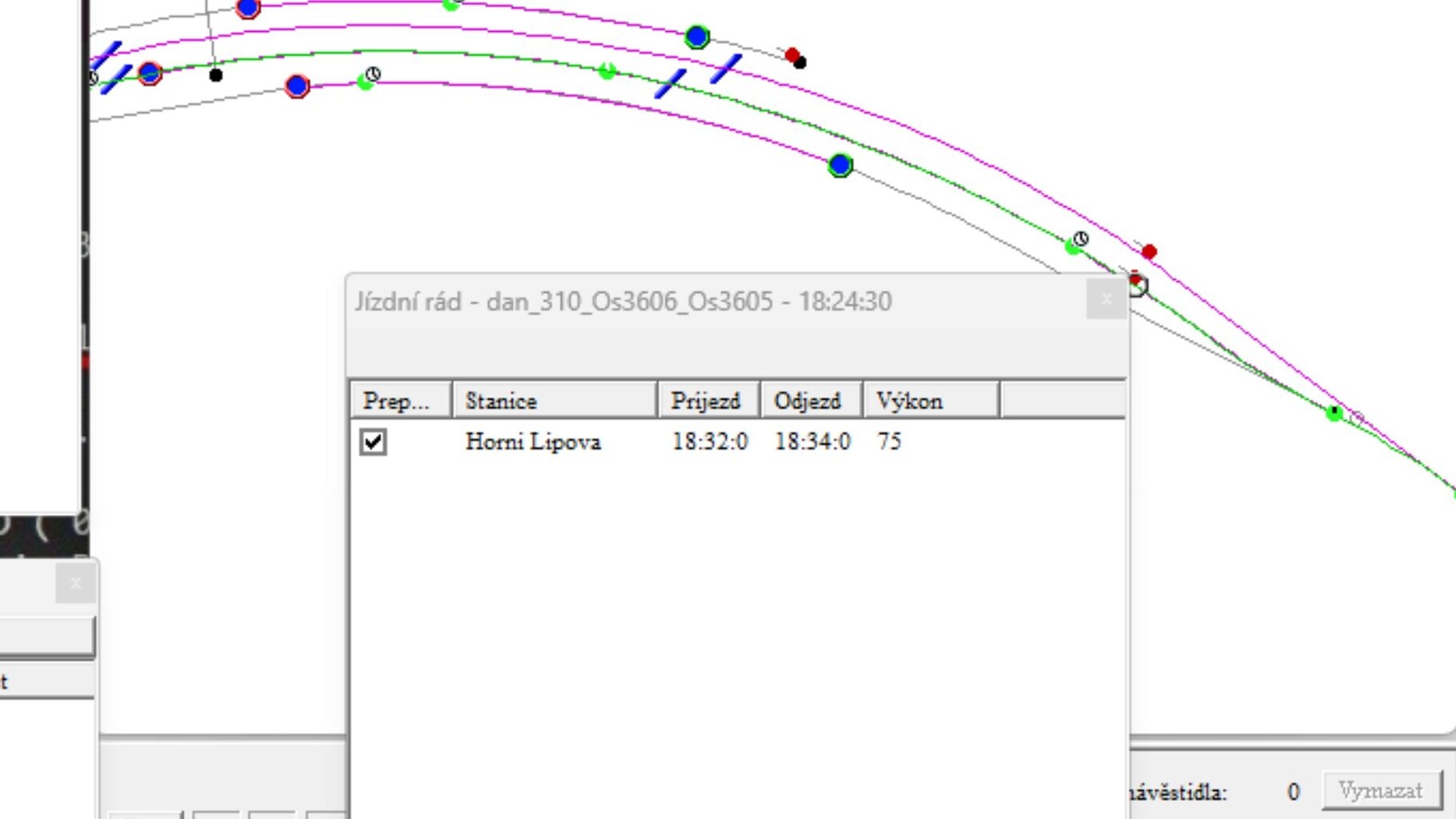The width and height of the screenshot is (1456, 819).
Task: Click the green node with clock on the right slope
Action: pyautogui.click(x=1073, y=246)
